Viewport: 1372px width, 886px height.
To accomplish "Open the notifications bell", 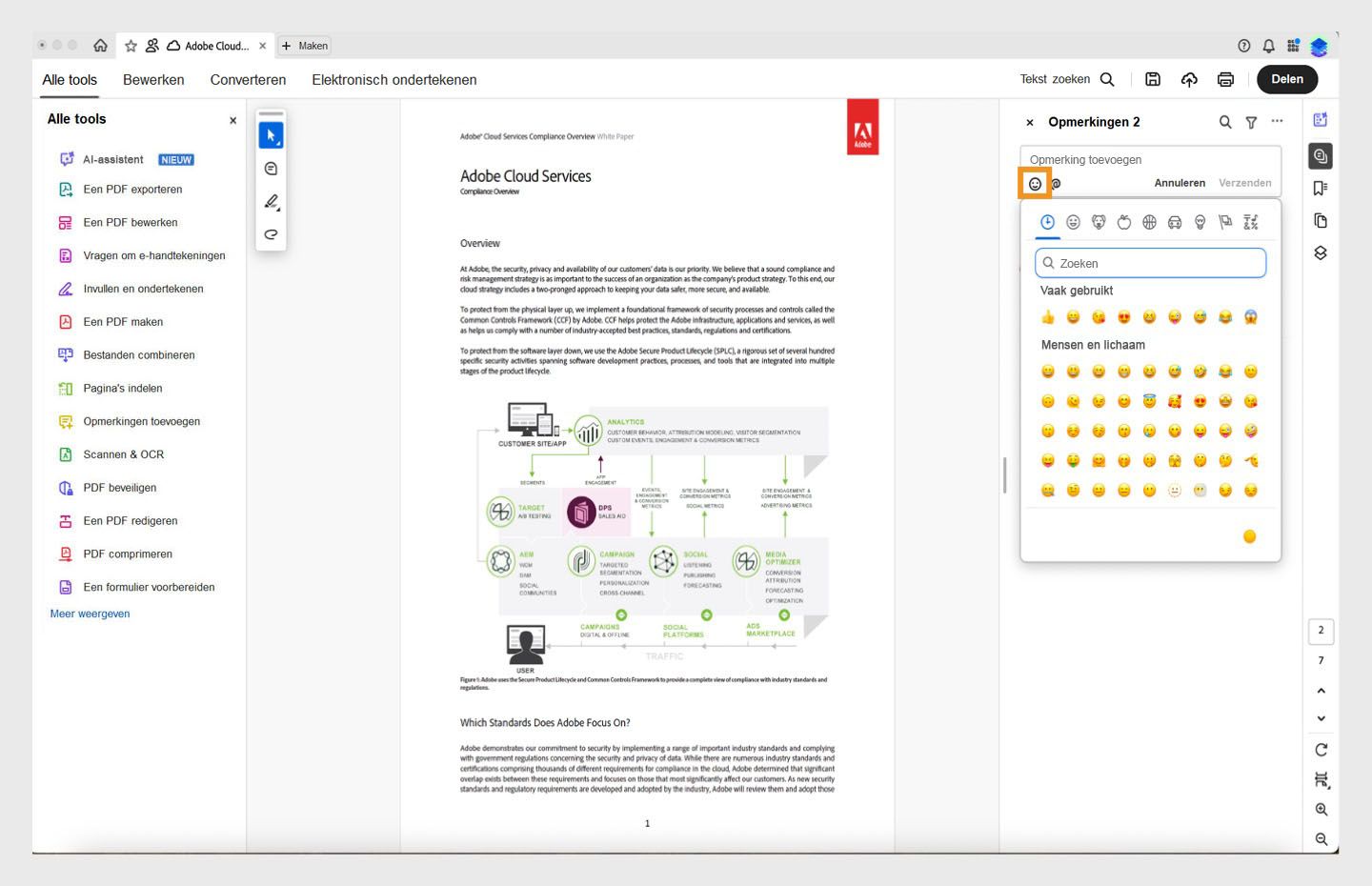I will coord(1269,46).
